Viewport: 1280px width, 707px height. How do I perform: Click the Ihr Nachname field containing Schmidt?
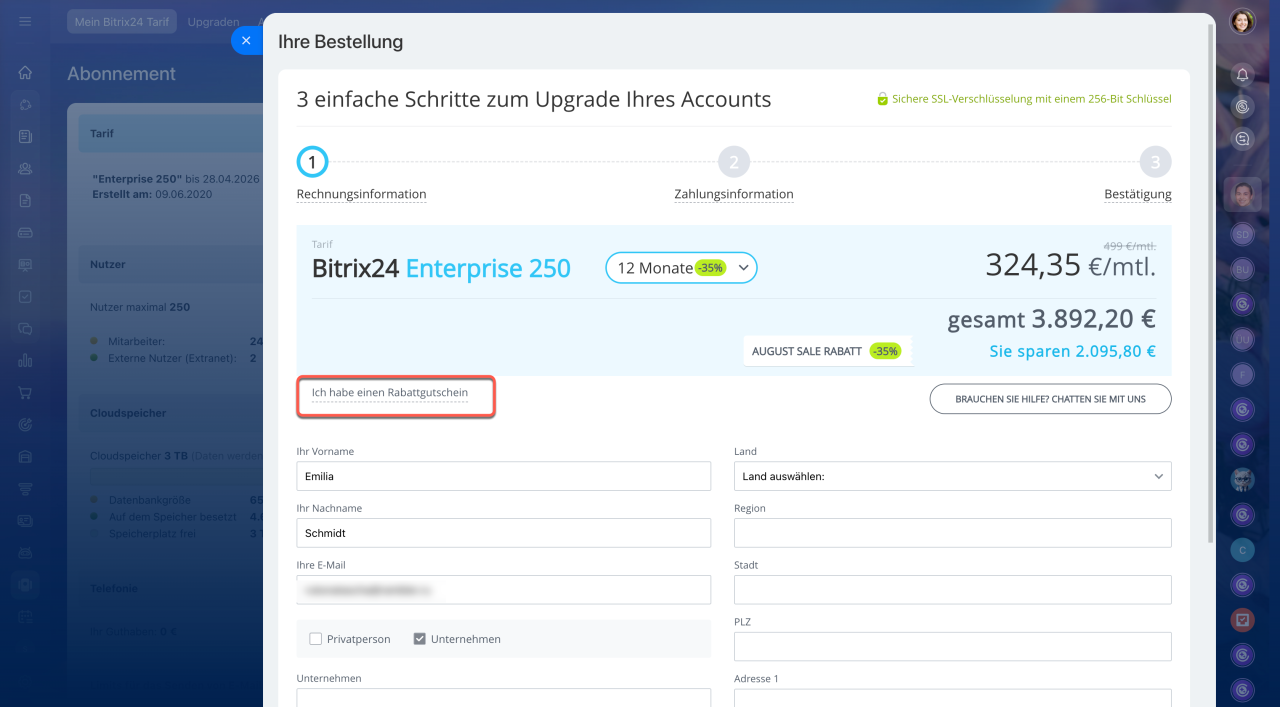coord(503,533)
